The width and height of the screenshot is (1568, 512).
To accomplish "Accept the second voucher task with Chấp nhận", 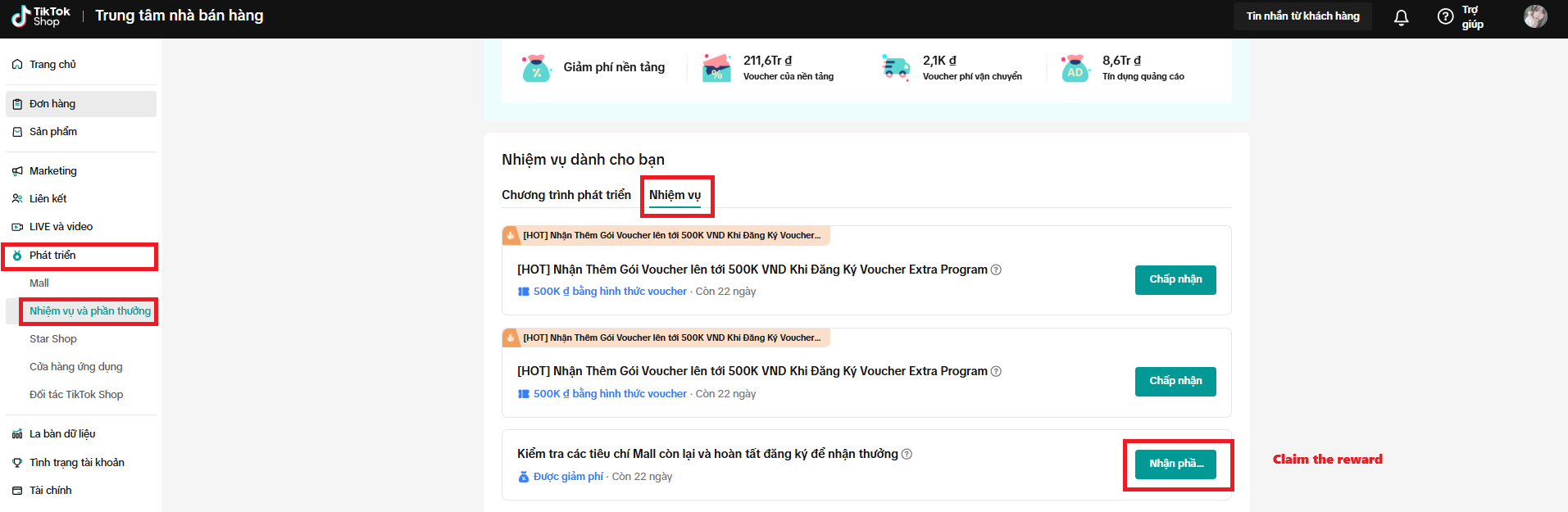I will click(x=1175, y=381).
